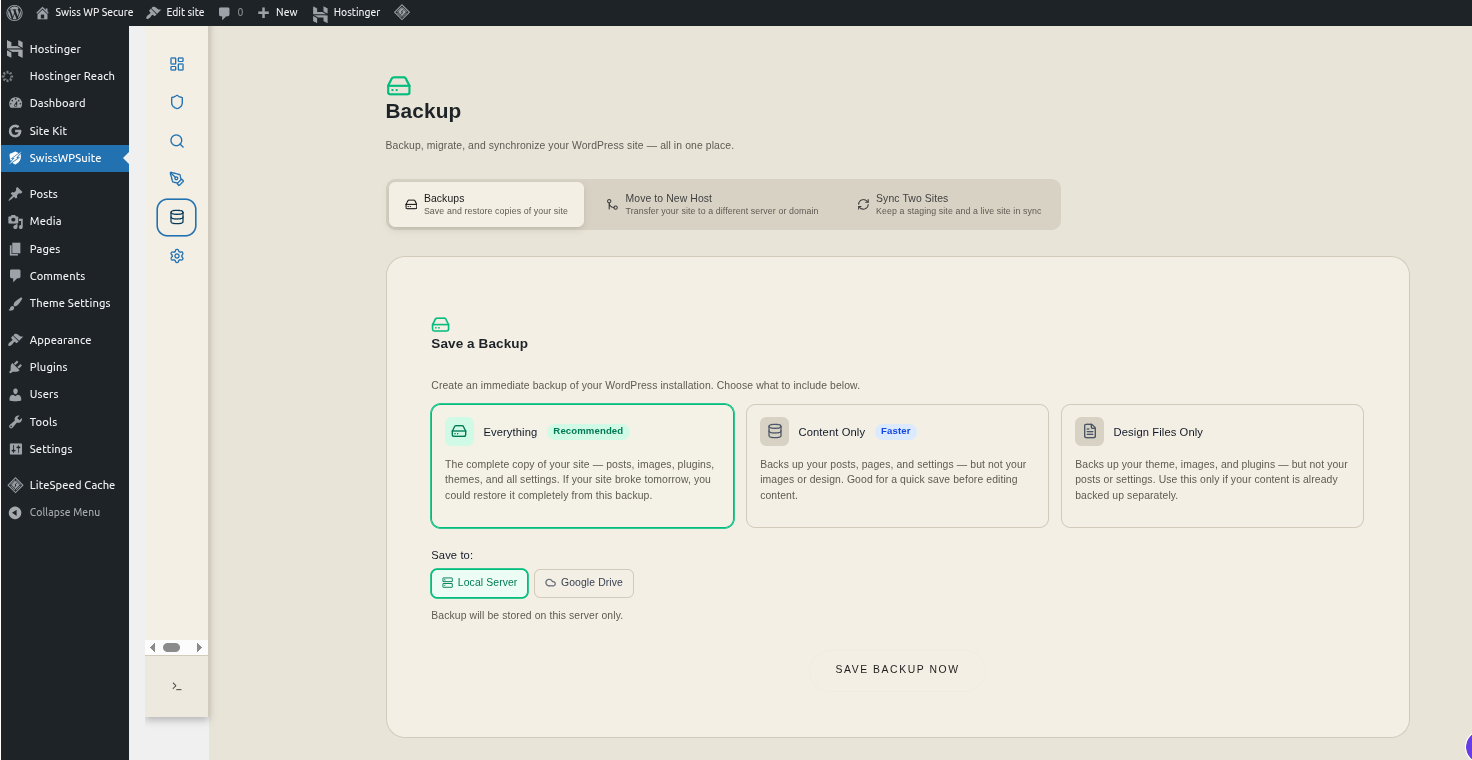Open the Sync Two Sites tab

(948, 204)
